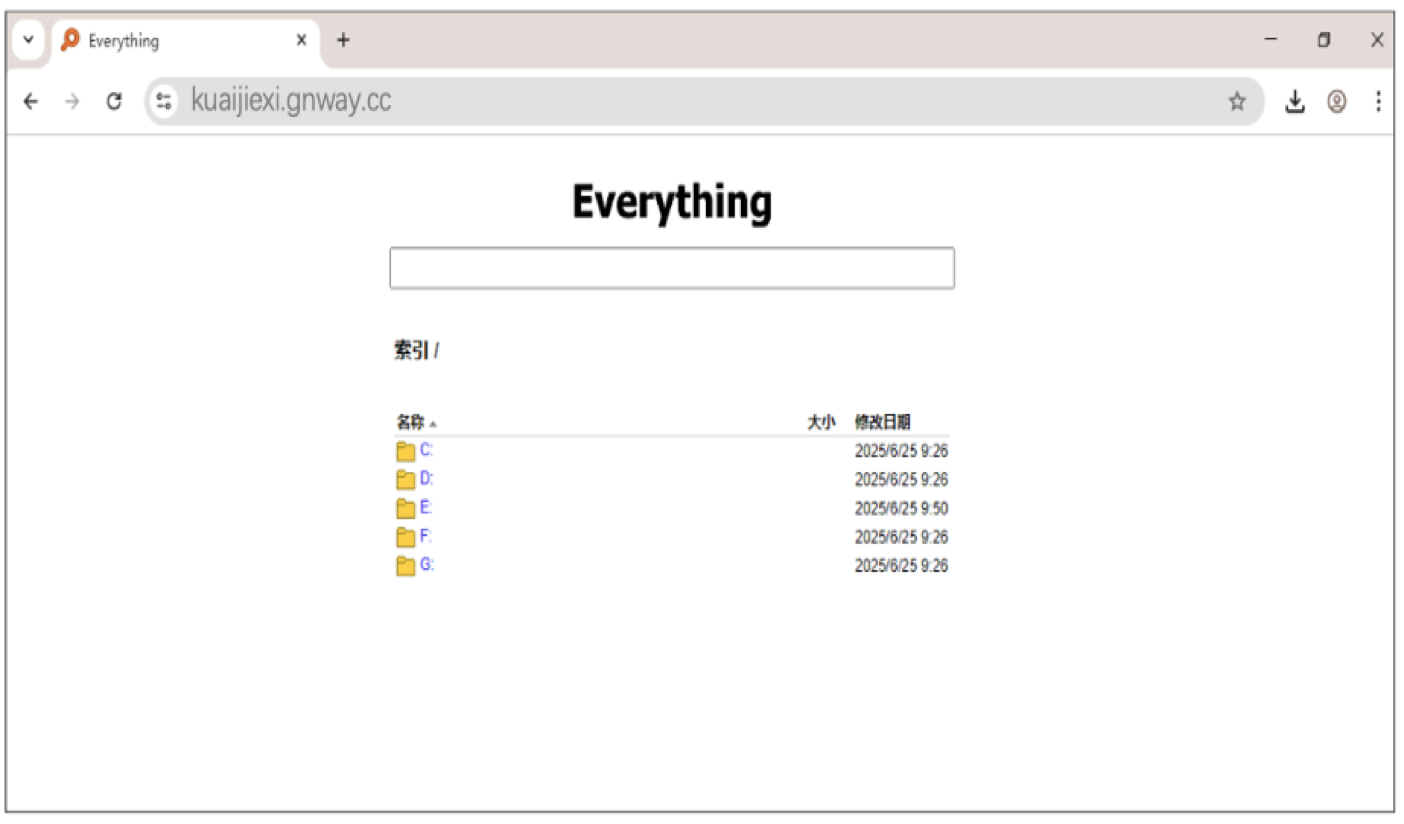Open the profile avatar icon

point(1337,101)
